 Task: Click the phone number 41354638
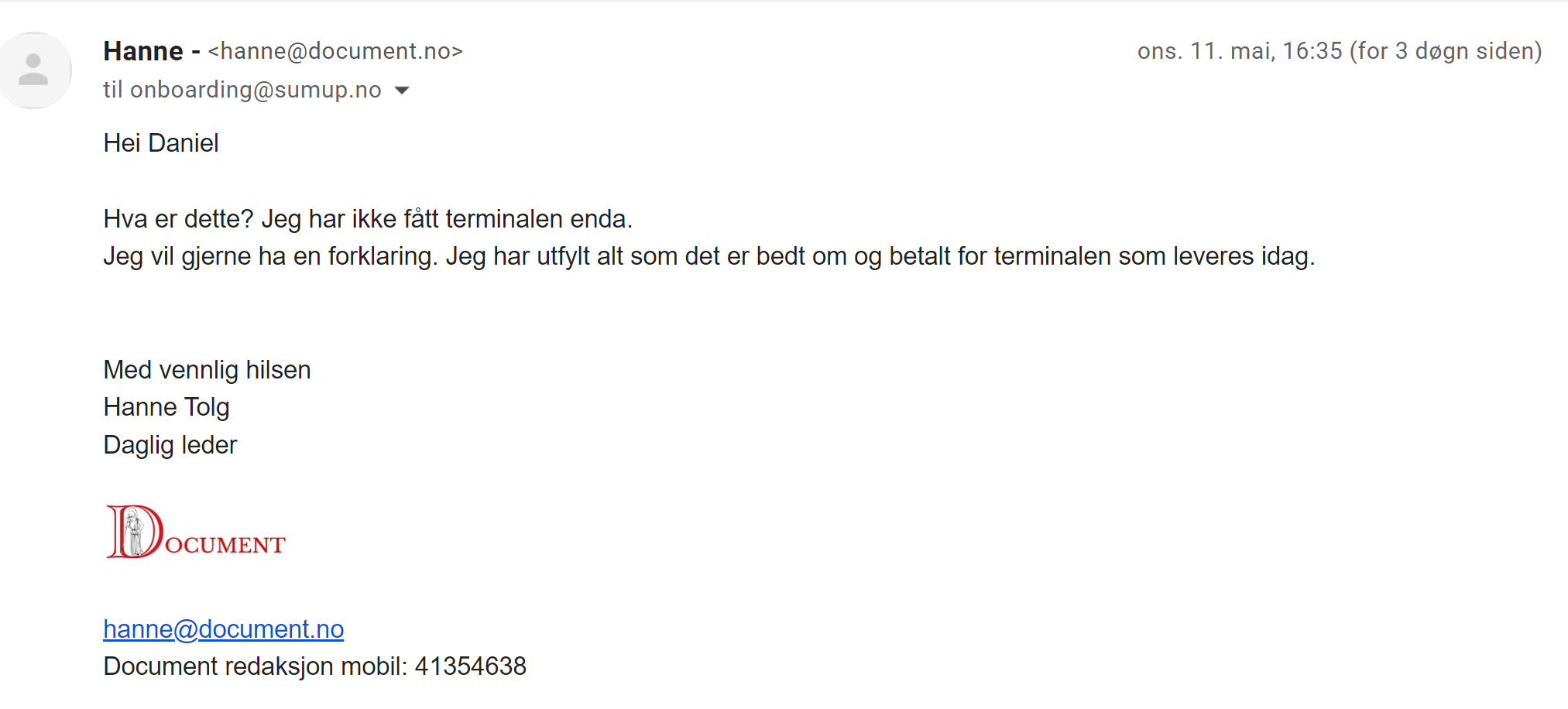click(x=470, y=666)
